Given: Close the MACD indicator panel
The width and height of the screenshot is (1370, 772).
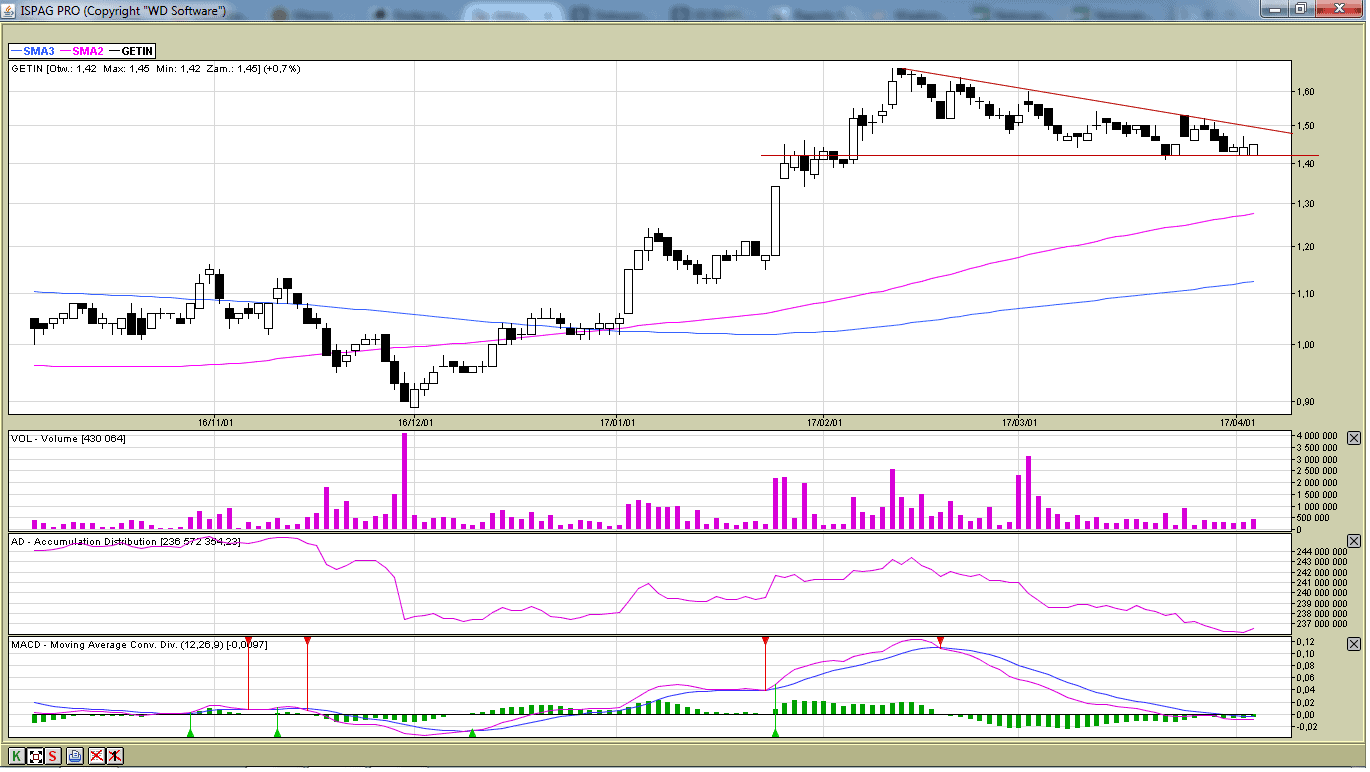Looking at the screenshot, I should coord(1354,645).
